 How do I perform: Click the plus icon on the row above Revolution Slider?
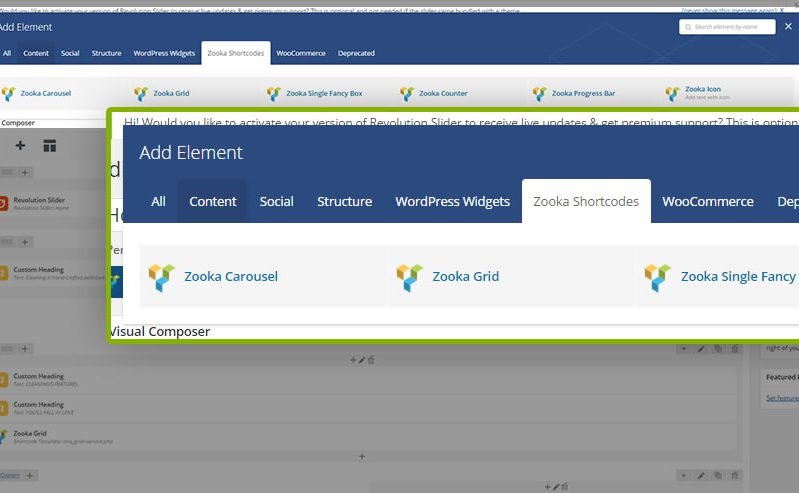(24, 172)
